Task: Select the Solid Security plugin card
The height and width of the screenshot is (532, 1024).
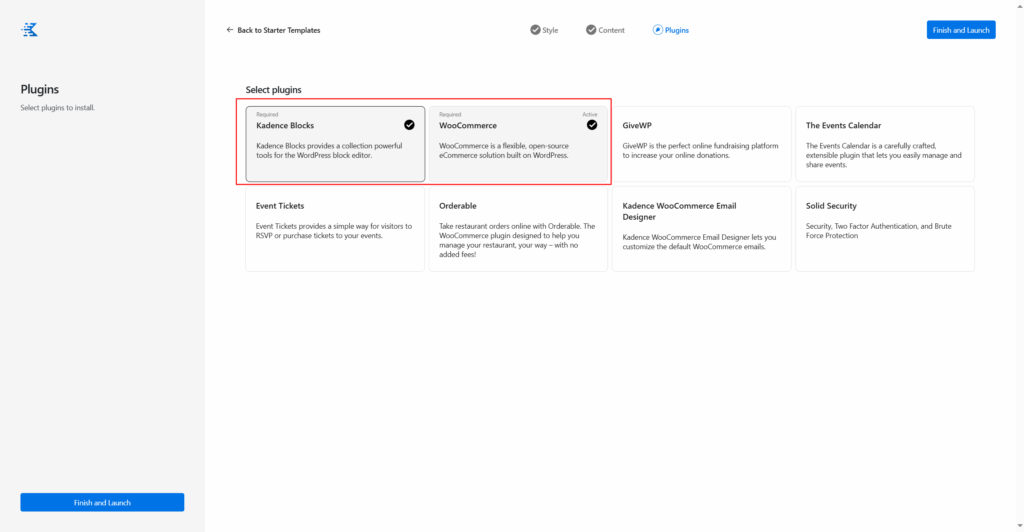Action: click(x=884, y=229)
